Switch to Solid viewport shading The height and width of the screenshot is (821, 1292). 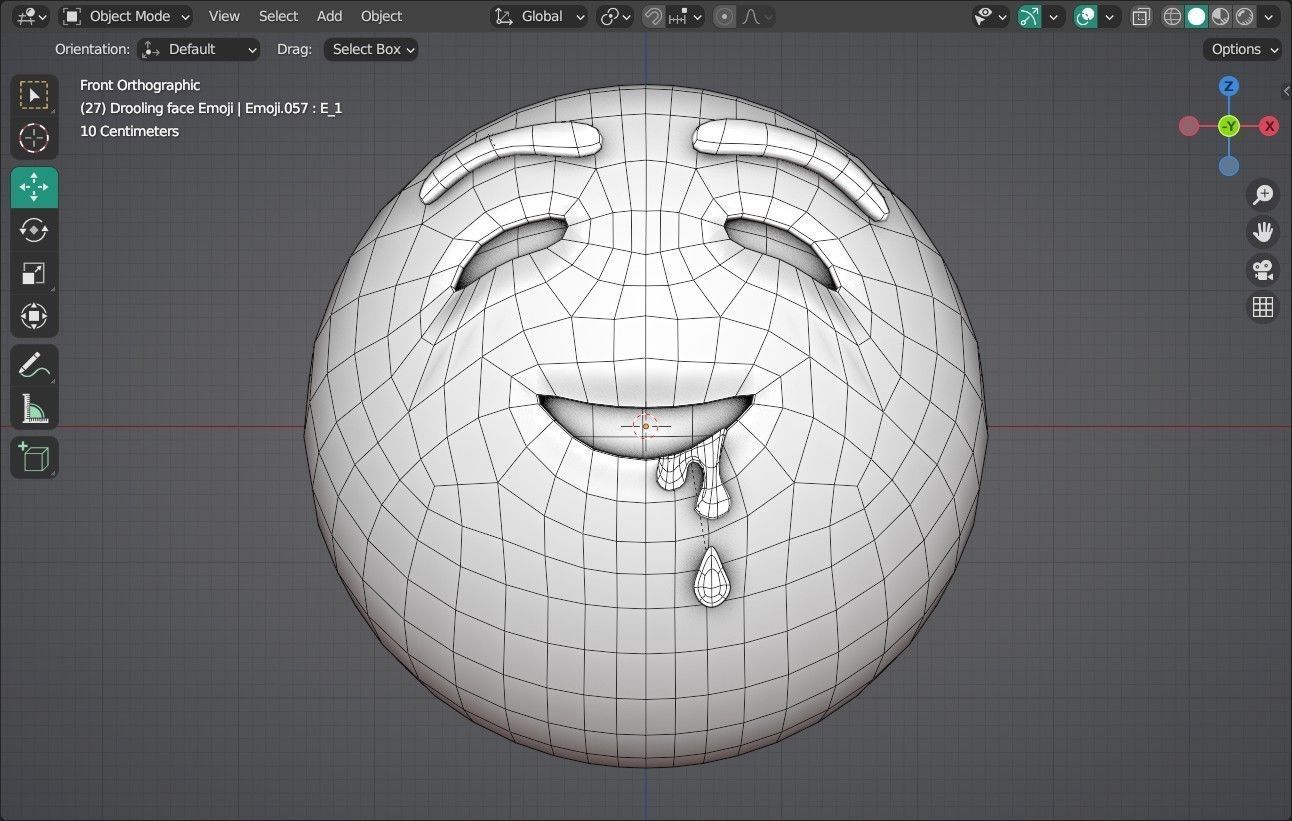click(x=1197, y=16)
